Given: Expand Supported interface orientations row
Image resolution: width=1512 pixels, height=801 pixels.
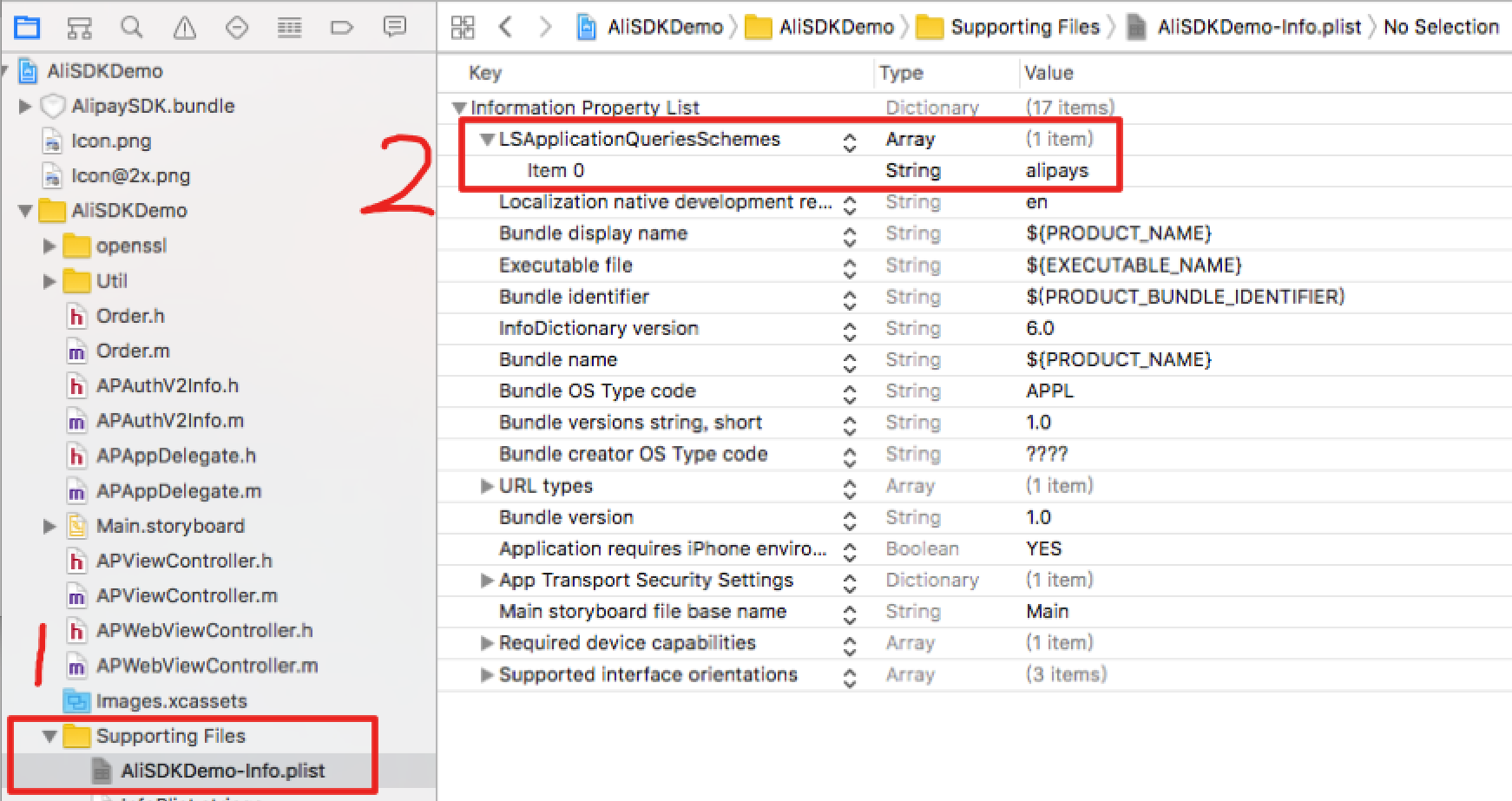Looking at the screenshot, I should click(487, 675).
